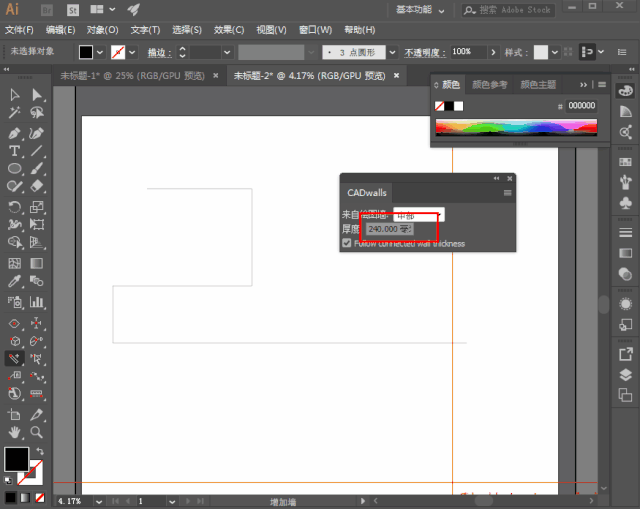Swap fill and stroke colors
The image size is (640, 509).
tap(40, 451)
